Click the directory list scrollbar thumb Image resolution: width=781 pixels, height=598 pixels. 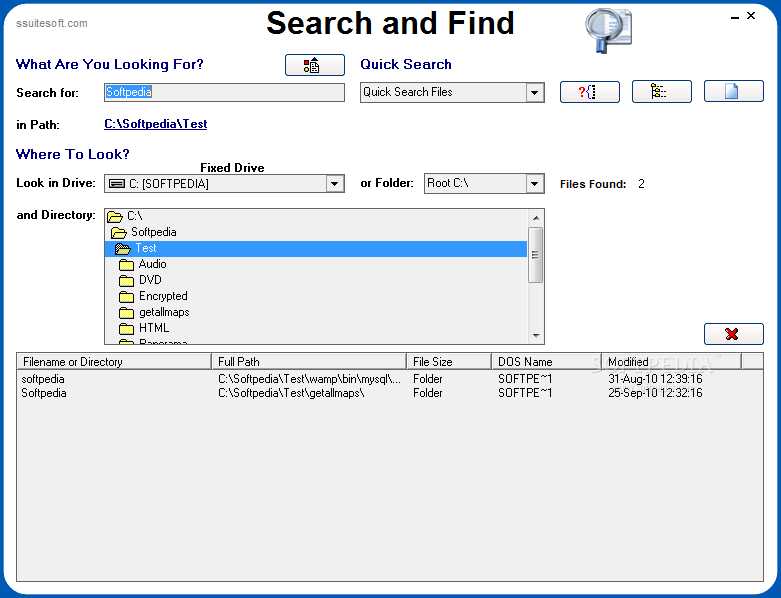point(536,254)
